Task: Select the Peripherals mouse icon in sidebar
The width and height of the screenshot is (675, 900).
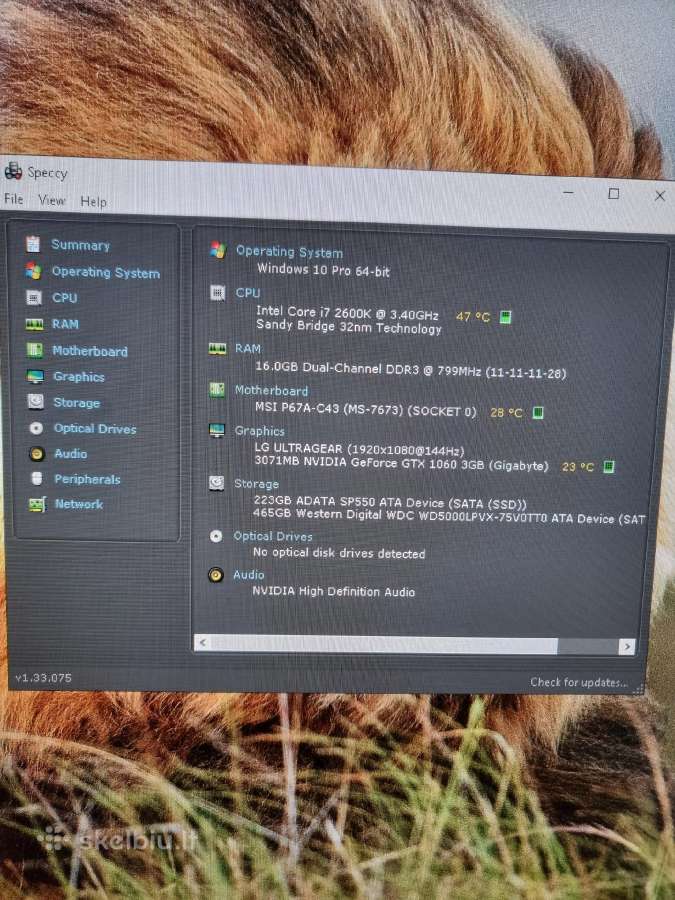Action: [37, 479]
